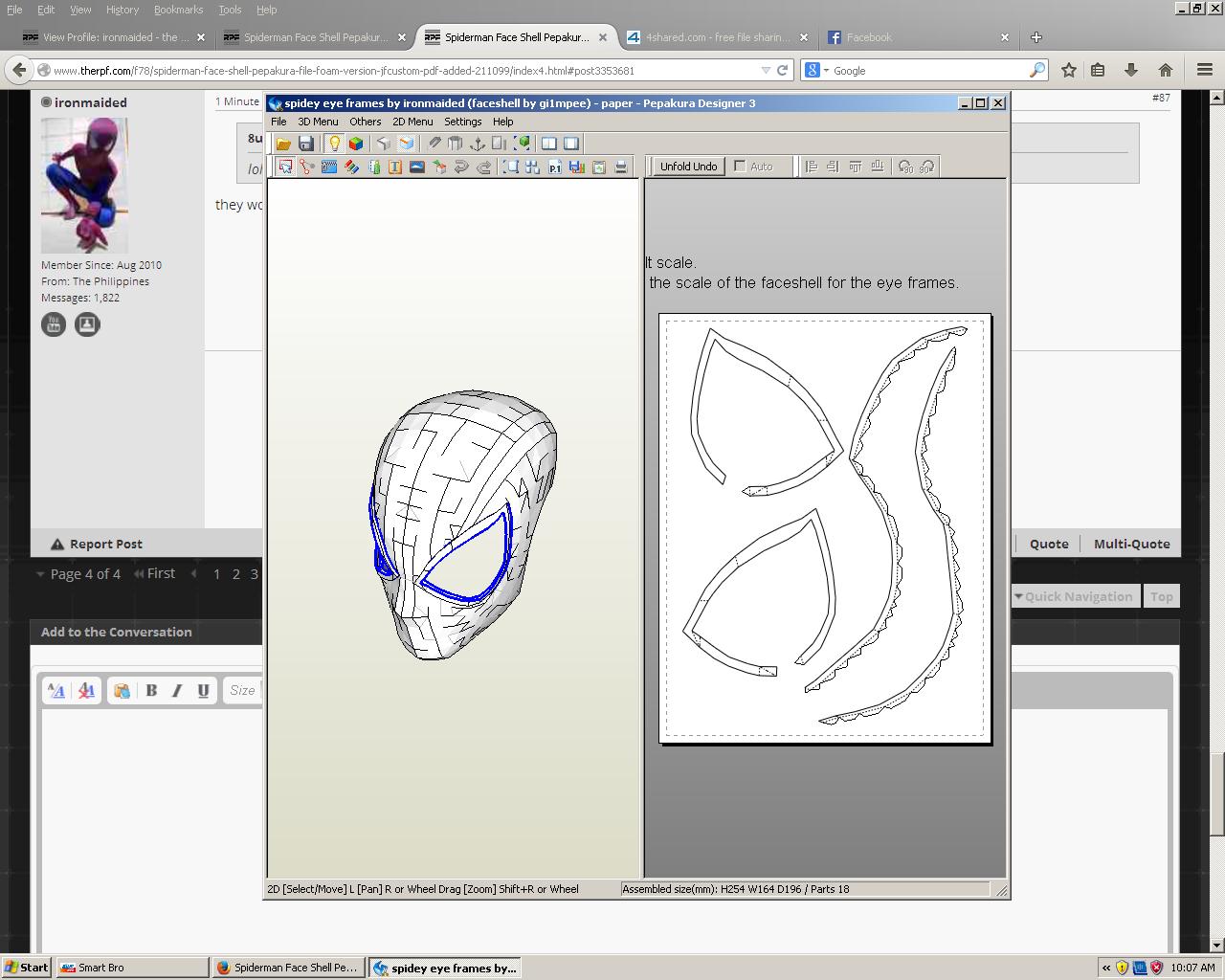Click the Start button on taskbar

(27, 968)
